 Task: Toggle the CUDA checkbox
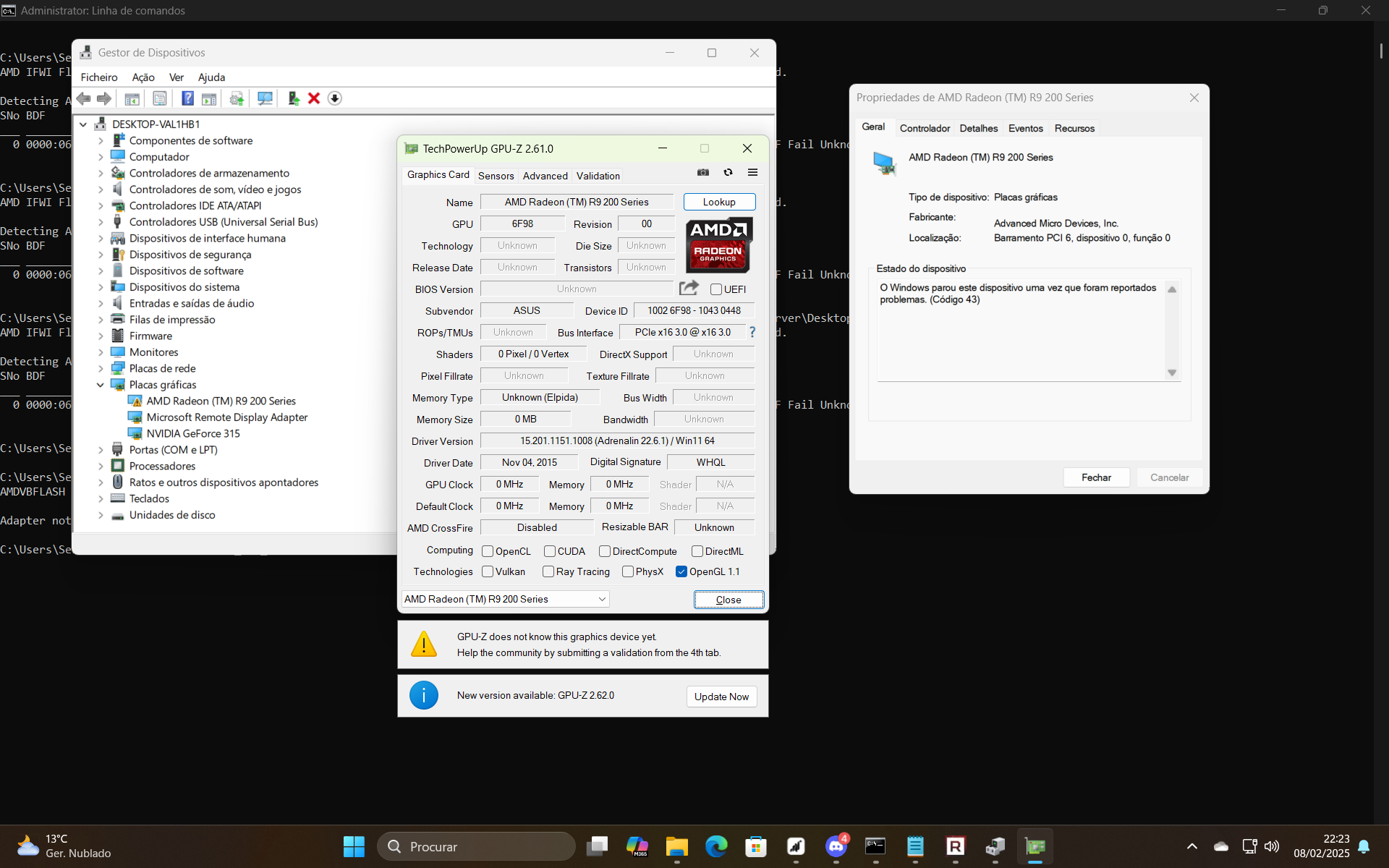click(550, 551)
